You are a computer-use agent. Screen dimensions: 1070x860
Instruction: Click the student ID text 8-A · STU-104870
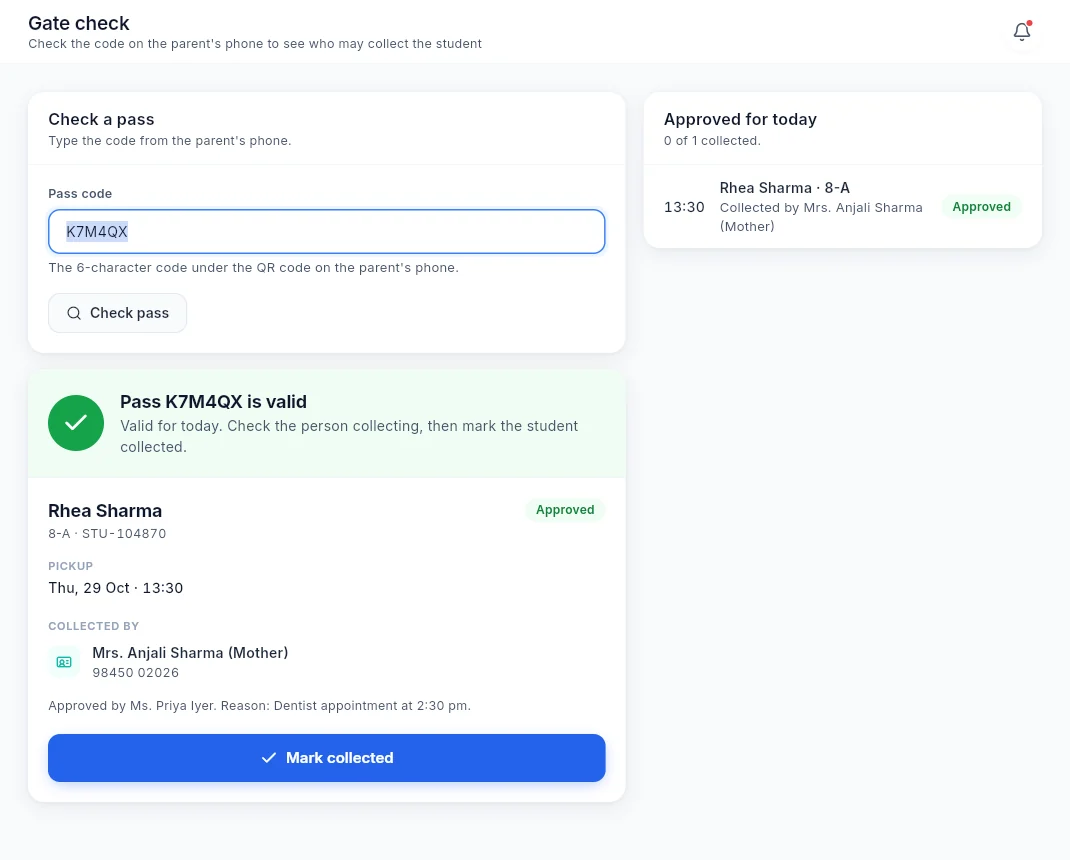pyautogui.click(x=107, y=534)
